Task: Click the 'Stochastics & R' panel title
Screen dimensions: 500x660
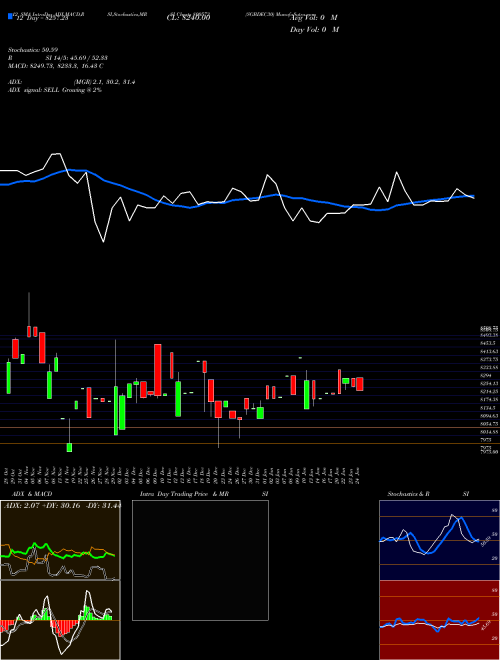Action: pyautogui.click(x=409, y=494)
